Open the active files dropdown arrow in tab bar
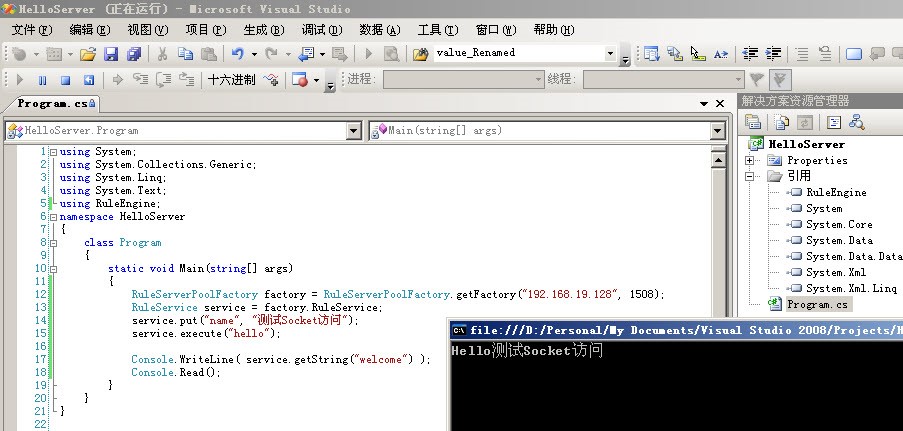Screen dimensions: 903x431 (x=704, y=104)
